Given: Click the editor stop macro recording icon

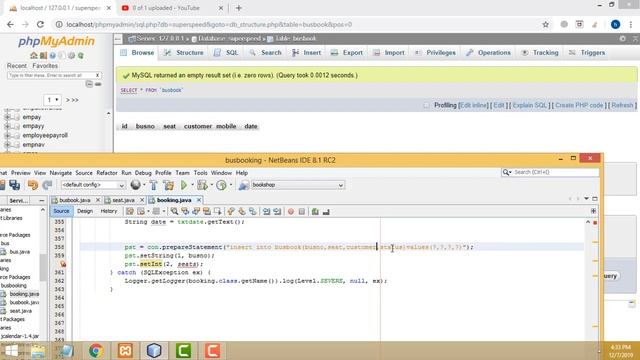Looking at the screenshot, I should (x=302, y=211).
